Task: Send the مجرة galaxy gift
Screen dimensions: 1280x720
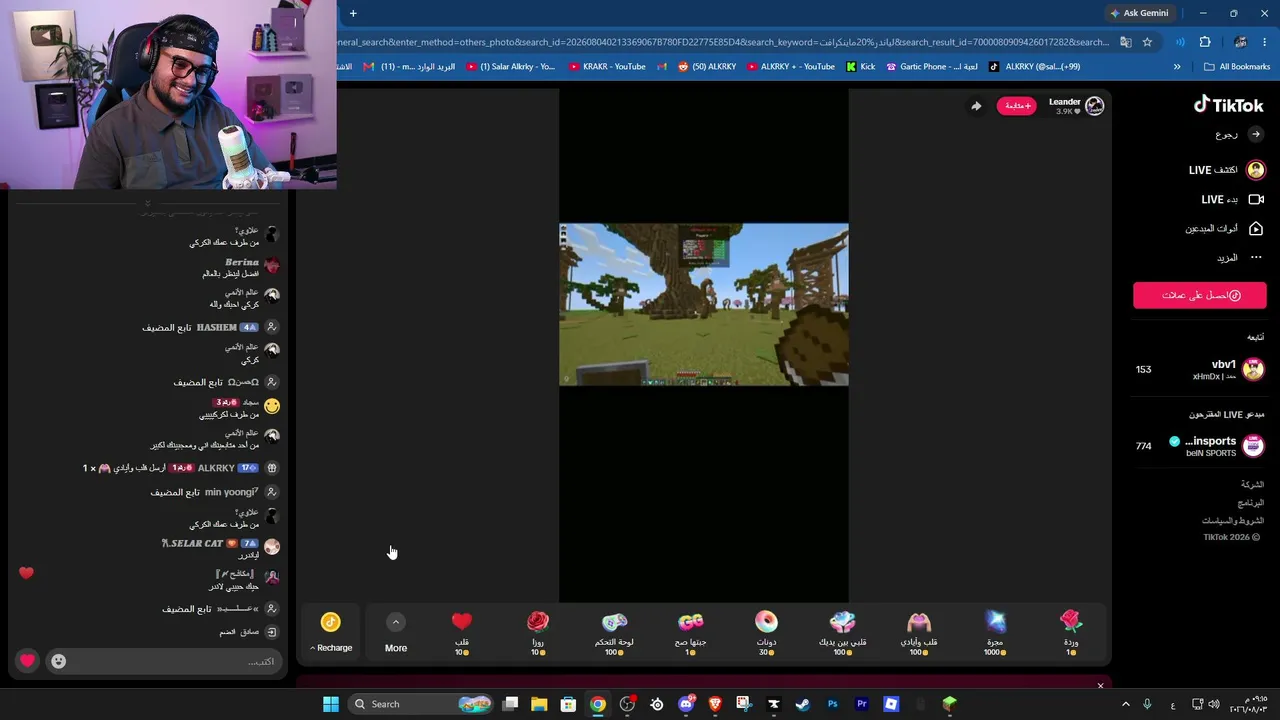Action: pos(994,633)
